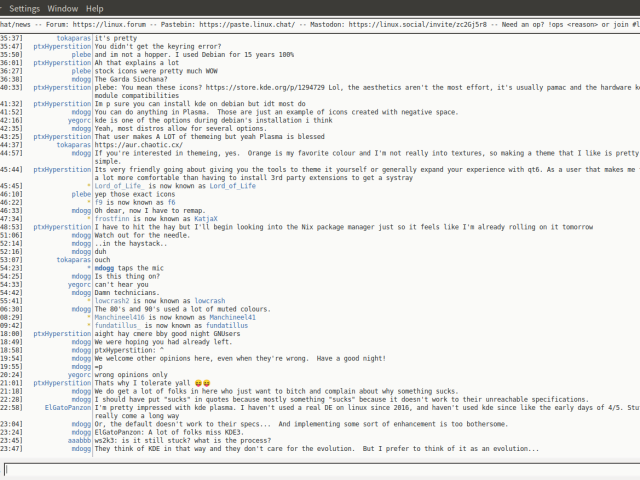Click new nickname Manchineel41
This screenshot has height=480, width=640.
233,318
